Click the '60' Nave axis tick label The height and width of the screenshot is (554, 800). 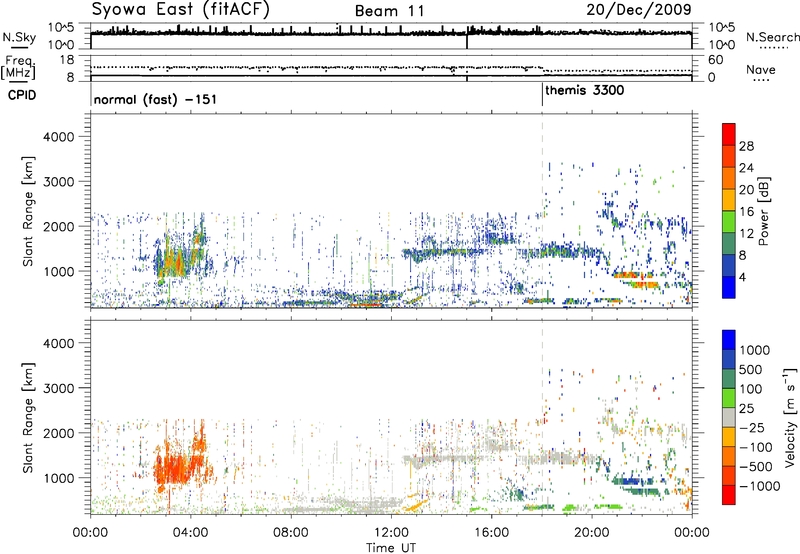[x=715, y=60]
